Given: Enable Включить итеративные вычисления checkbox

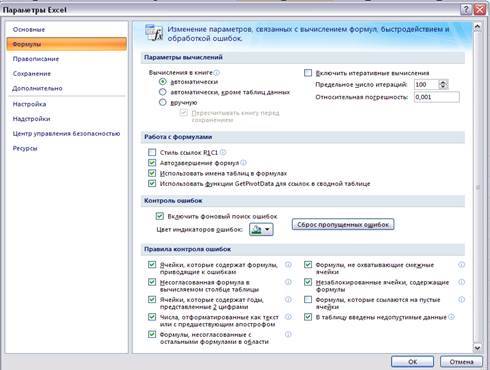Looking at the screenshot, I should tap(308, 73).
